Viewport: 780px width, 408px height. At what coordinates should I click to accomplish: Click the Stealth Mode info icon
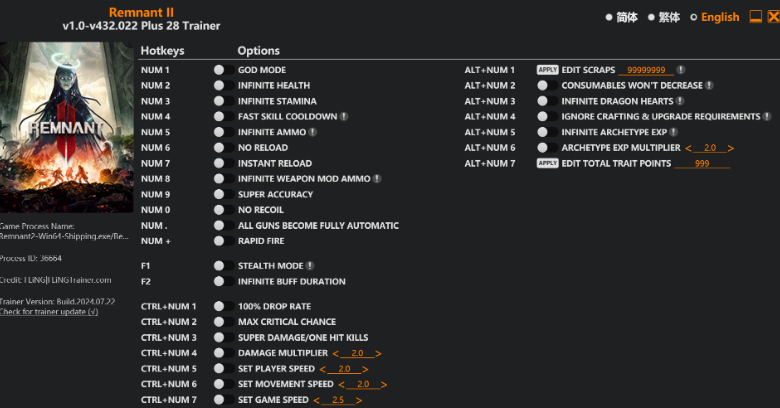310,266
